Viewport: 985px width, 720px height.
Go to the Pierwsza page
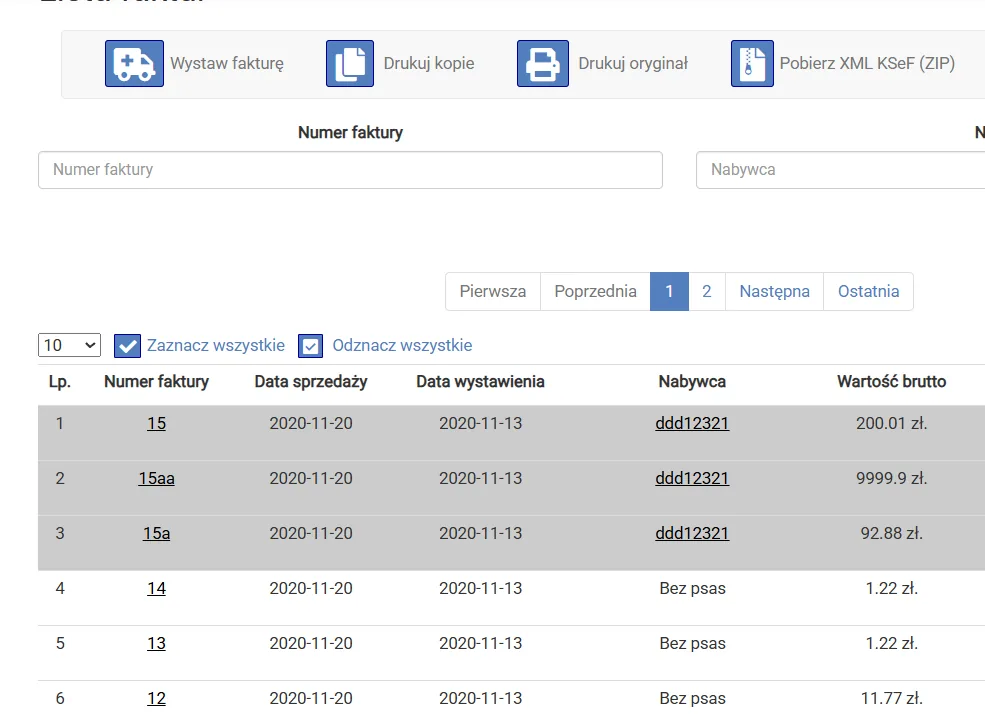492,292
